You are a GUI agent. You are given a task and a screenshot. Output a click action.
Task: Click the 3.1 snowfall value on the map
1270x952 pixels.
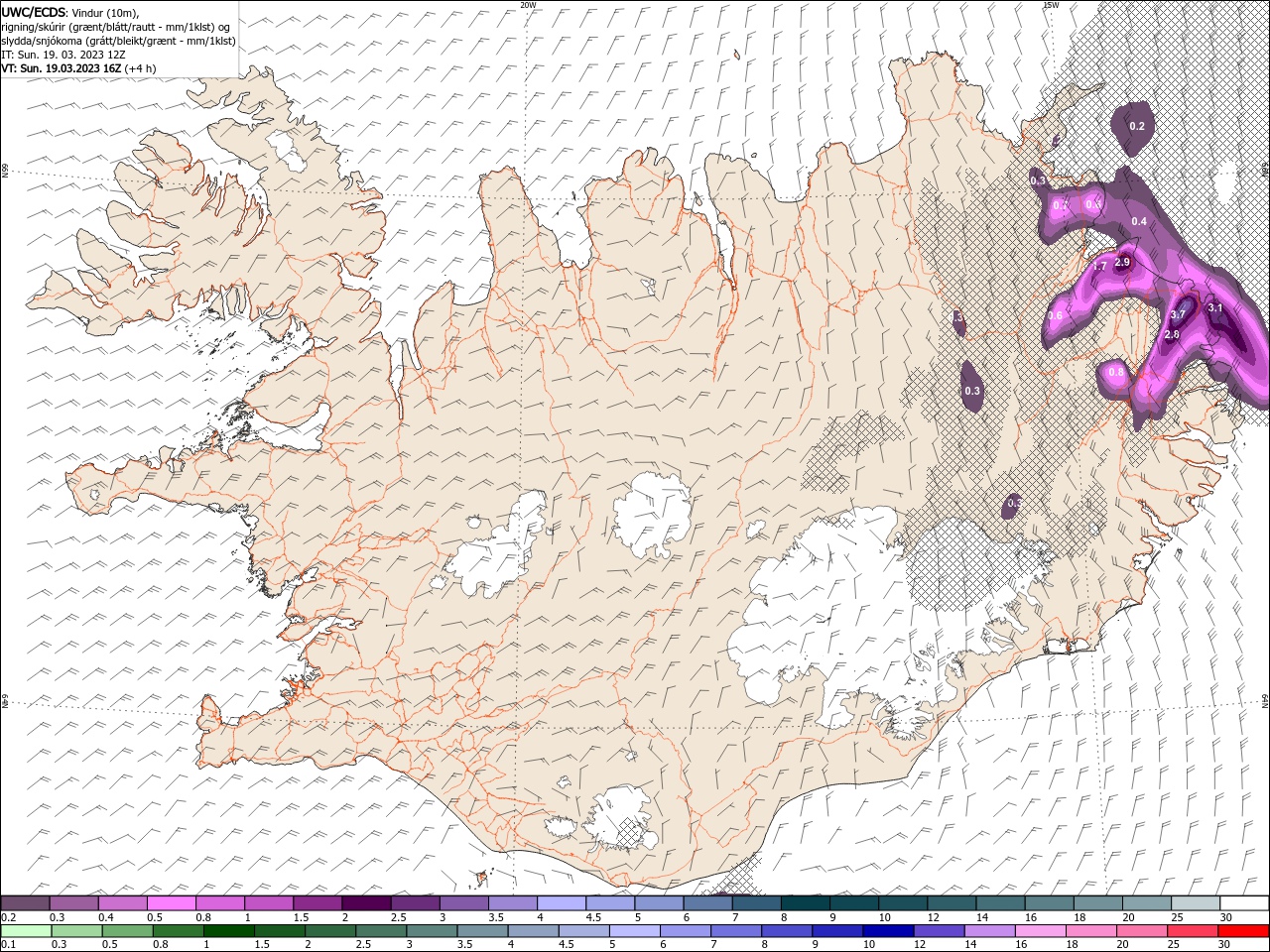point(1215,308)
